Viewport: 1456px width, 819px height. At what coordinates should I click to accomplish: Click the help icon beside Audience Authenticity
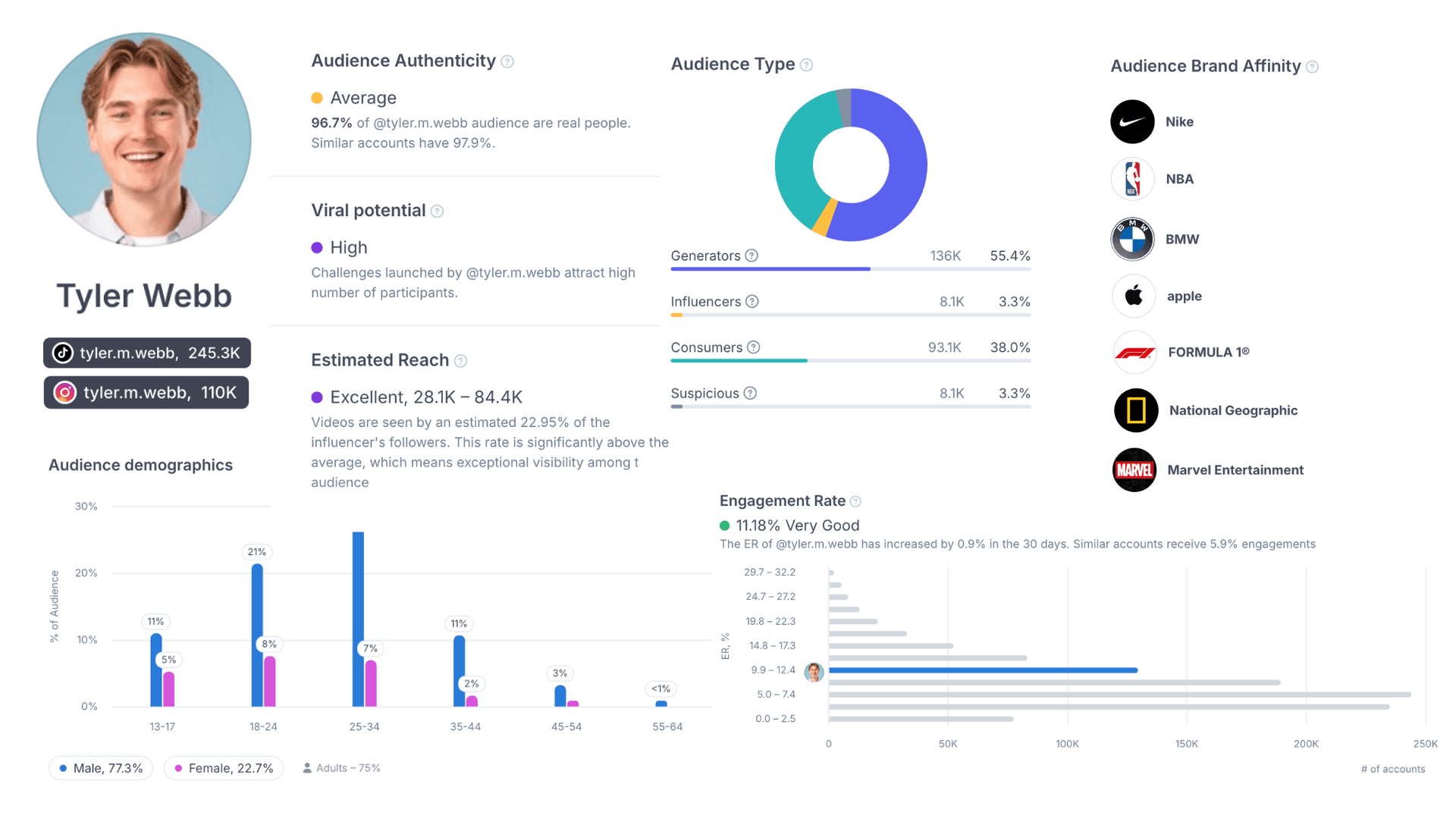(x=507, y=61)
